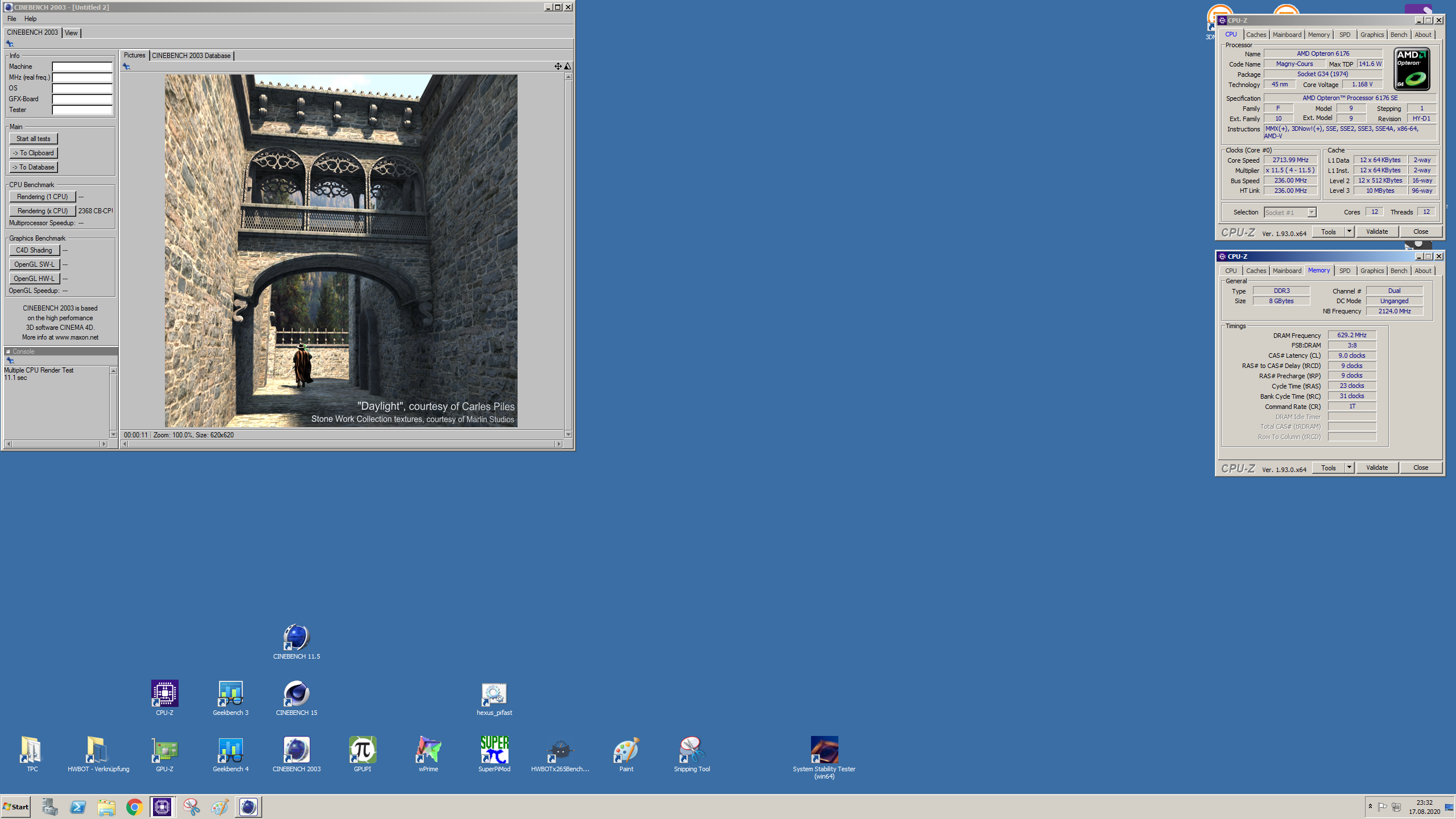The image size is (1456, 819).
Task: Open Caches tab in top CPU-Z window
Action: [x=1256, y=35]
